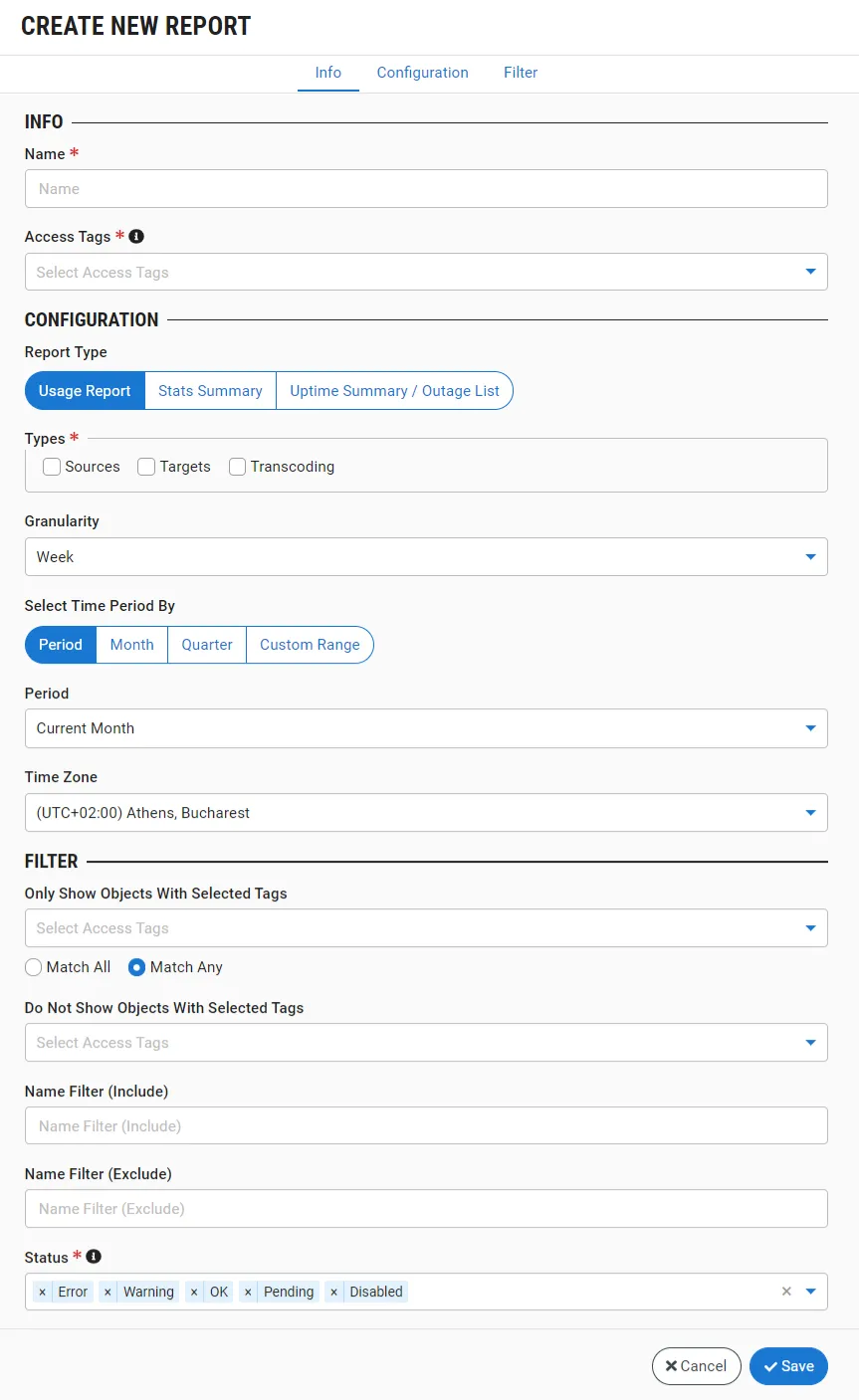Click the Save button
859x1400 pixels.
click(x=788, y=1366)
